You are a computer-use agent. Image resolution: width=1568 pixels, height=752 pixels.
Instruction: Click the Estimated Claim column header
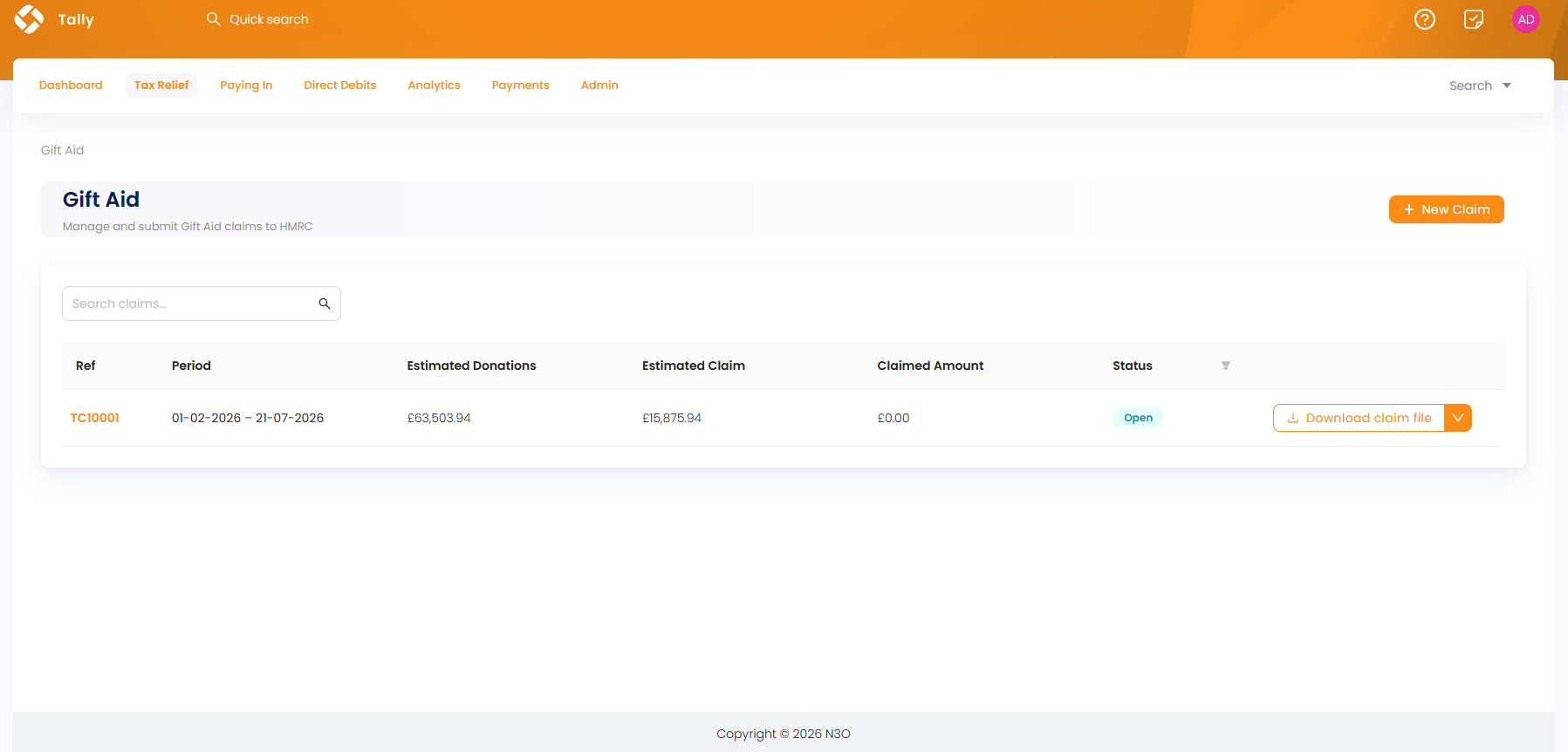point(694,366)
